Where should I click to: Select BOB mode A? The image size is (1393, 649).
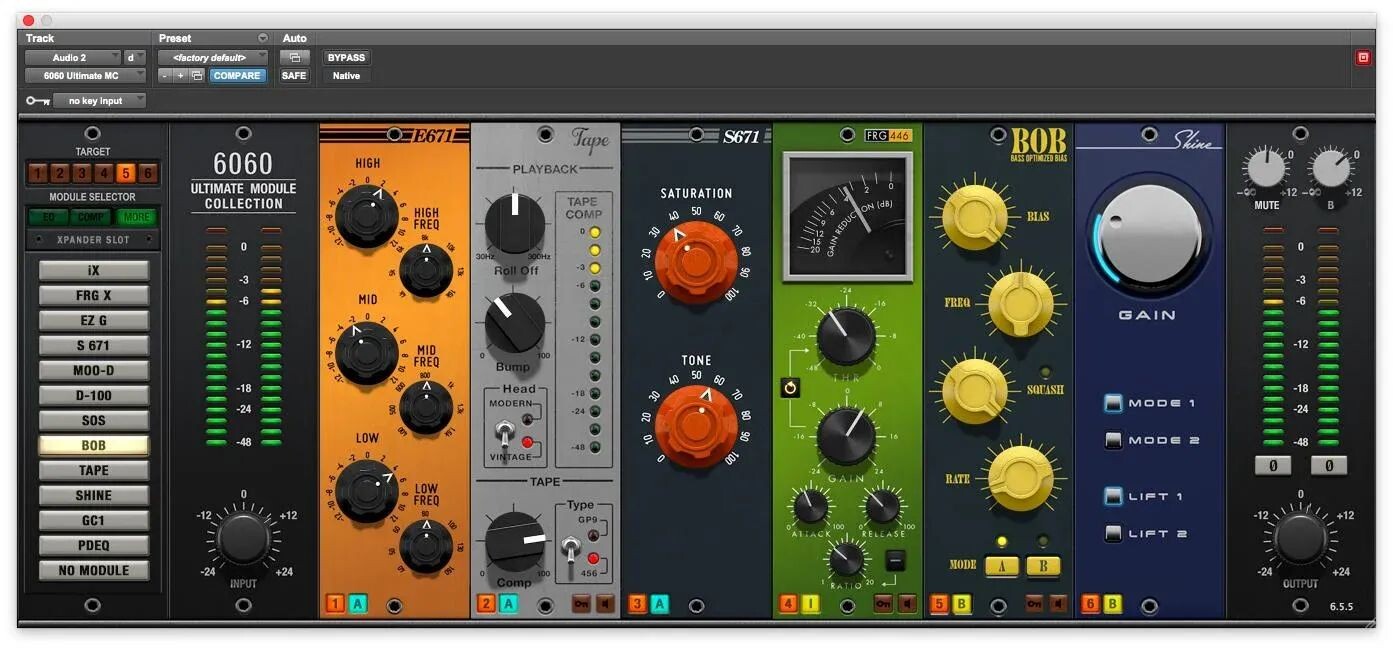point(1003,566)
